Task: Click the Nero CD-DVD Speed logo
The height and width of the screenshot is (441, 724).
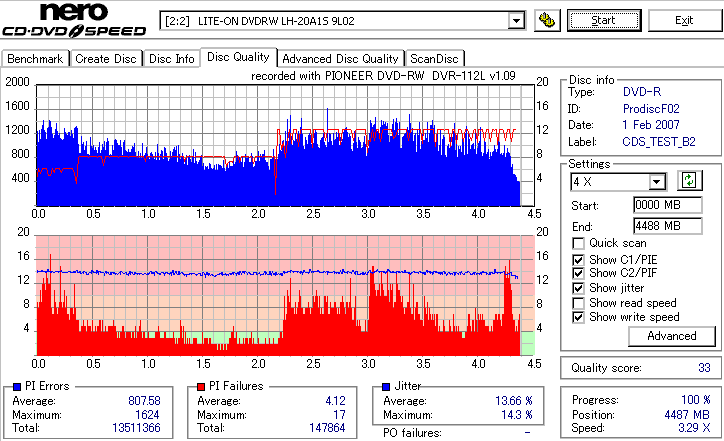Action: coord(74,20)
